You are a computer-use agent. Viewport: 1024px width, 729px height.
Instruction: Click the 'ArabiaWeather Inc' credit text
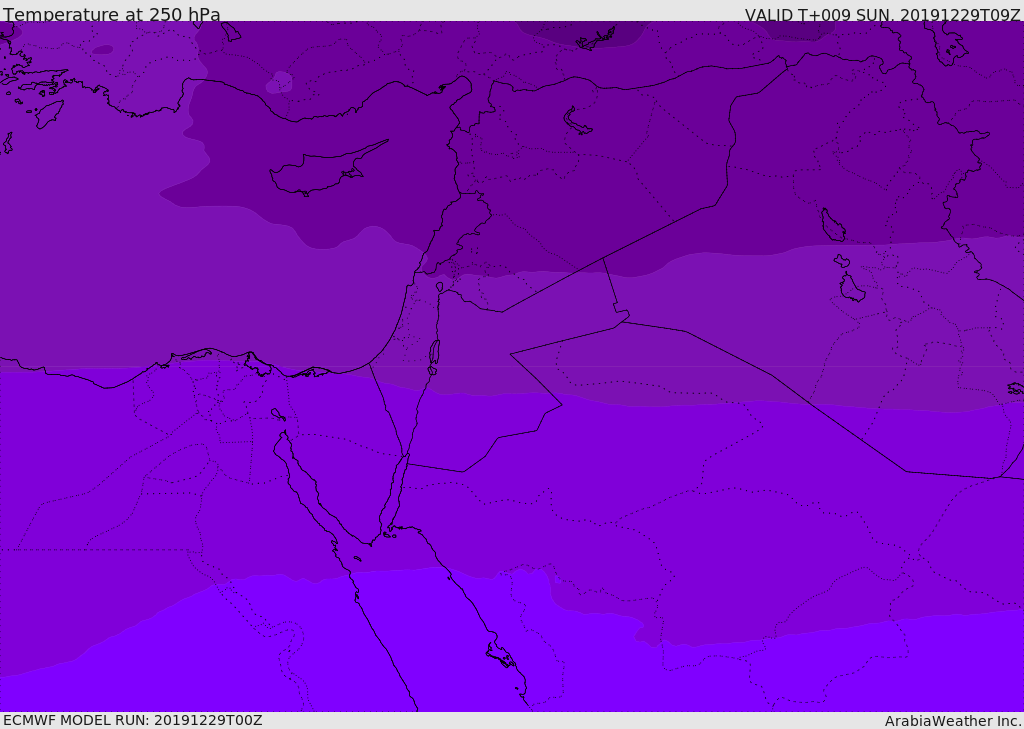point(952,721)
